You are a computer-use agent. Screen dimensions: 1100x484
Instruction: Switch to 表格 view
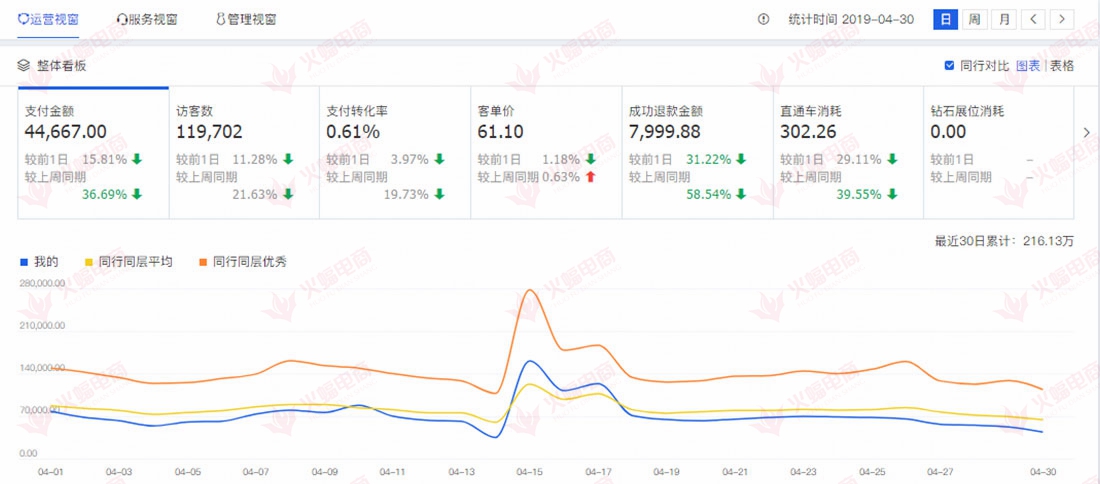coord(1062,66)
